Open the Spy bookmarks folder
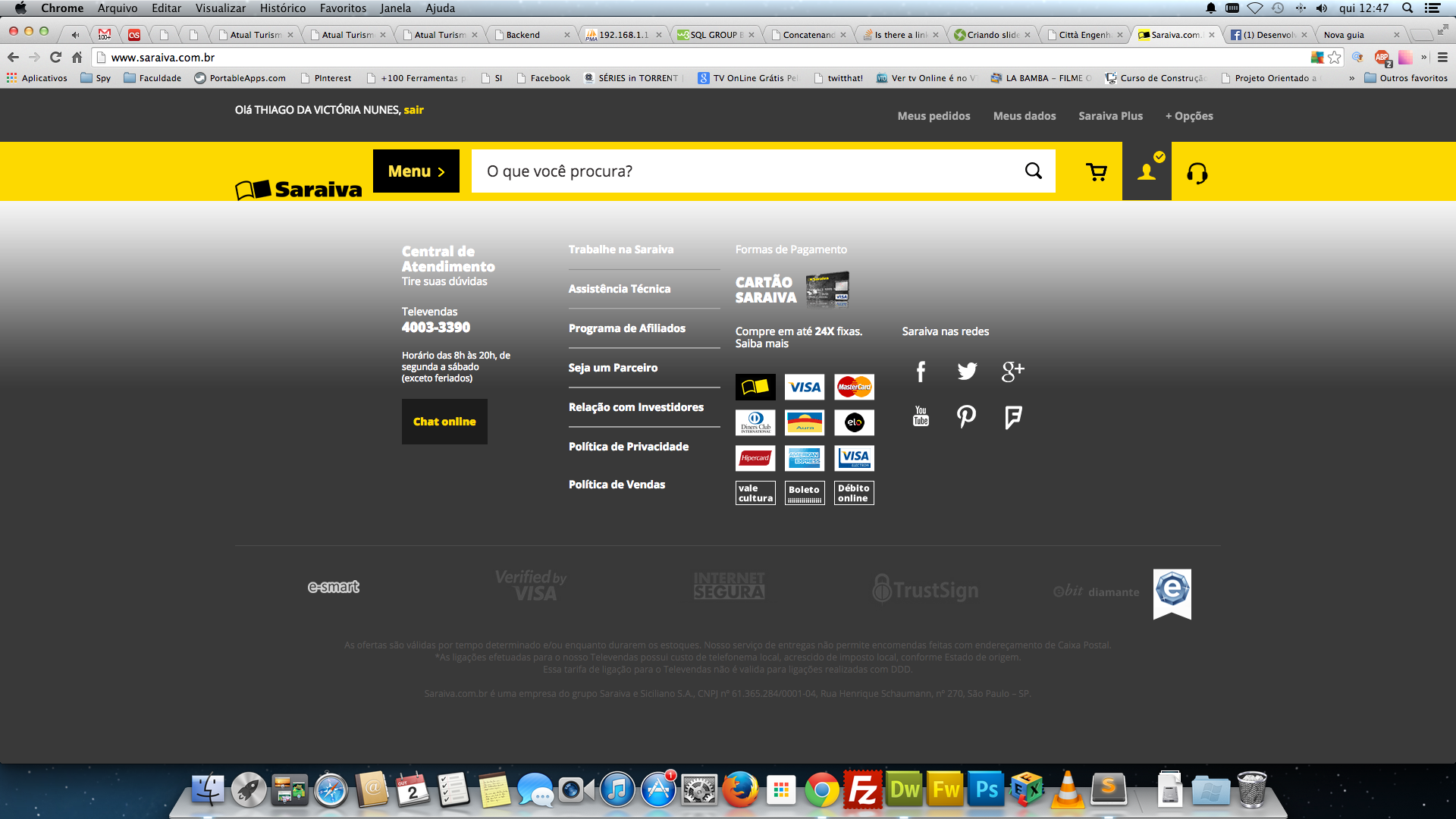The width and height of the screenshot is (1456, 819). [96, 78]
